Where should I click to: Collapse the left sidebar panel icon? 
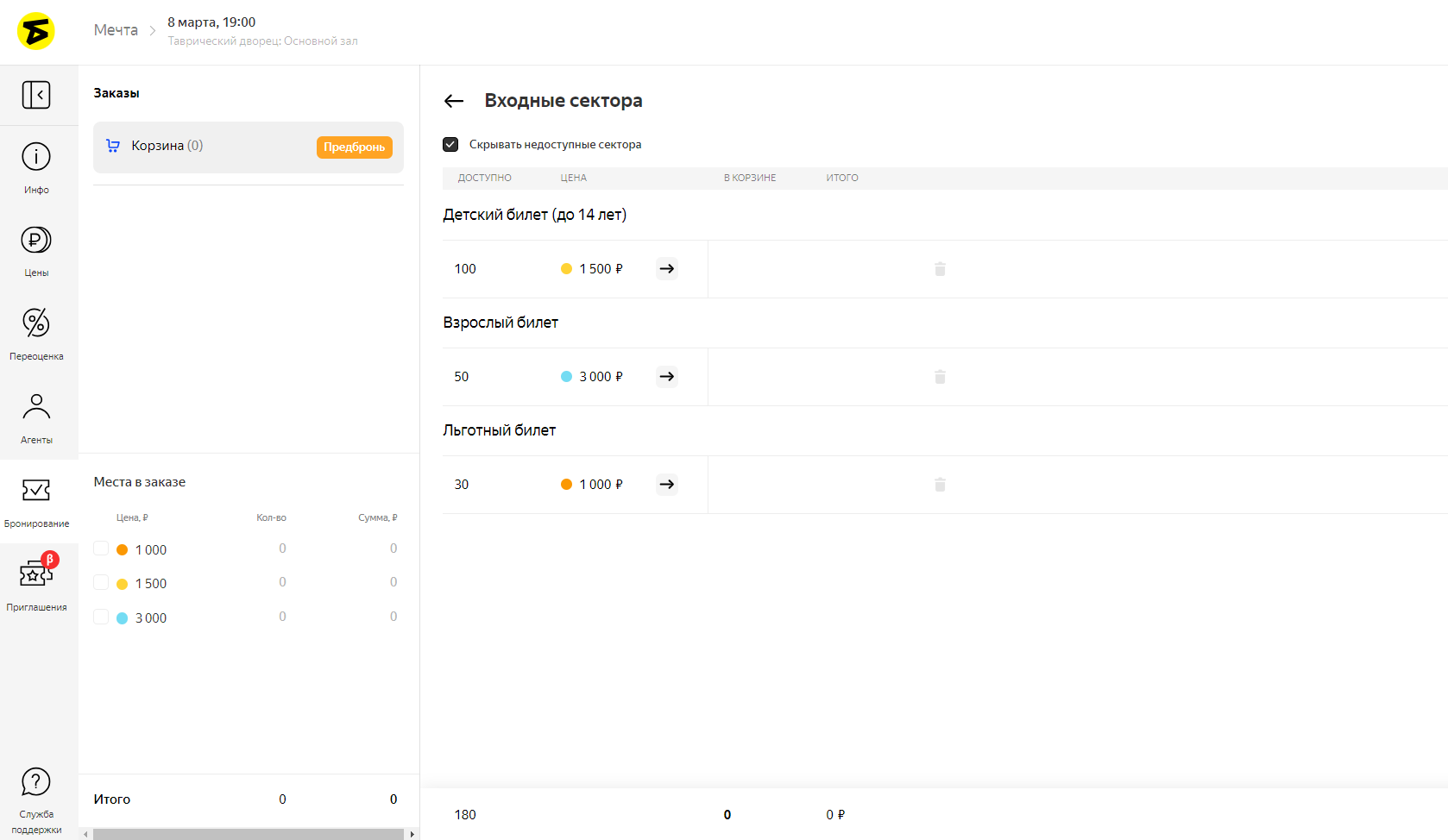tap(36, 95)
